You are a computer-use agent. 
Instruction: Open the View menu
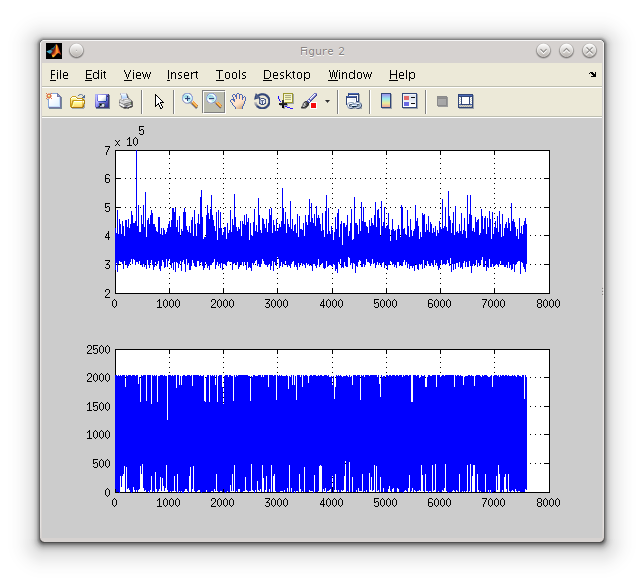[x=137, y=75]
